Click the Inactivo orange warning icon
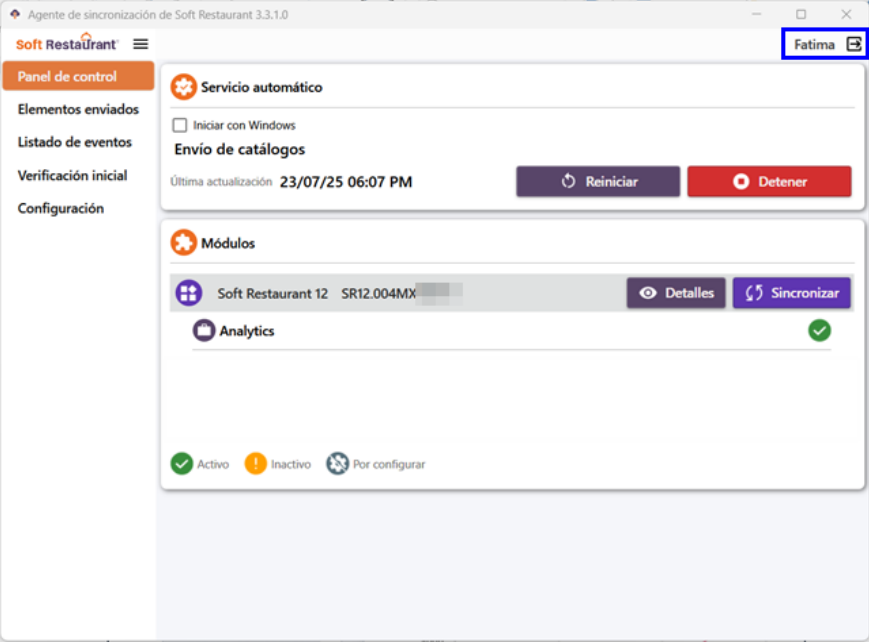Image resolution: width=869 pixels, height=642 pixels. click(x=255, y=463)
